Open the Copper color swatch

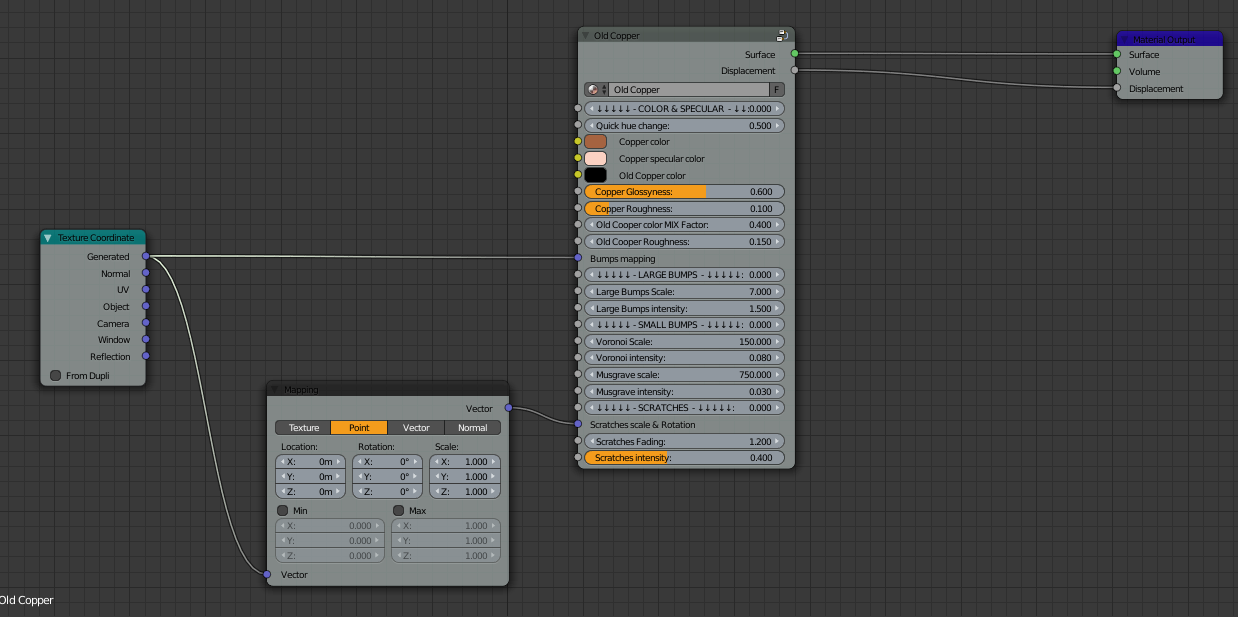(x=596, y=142)
